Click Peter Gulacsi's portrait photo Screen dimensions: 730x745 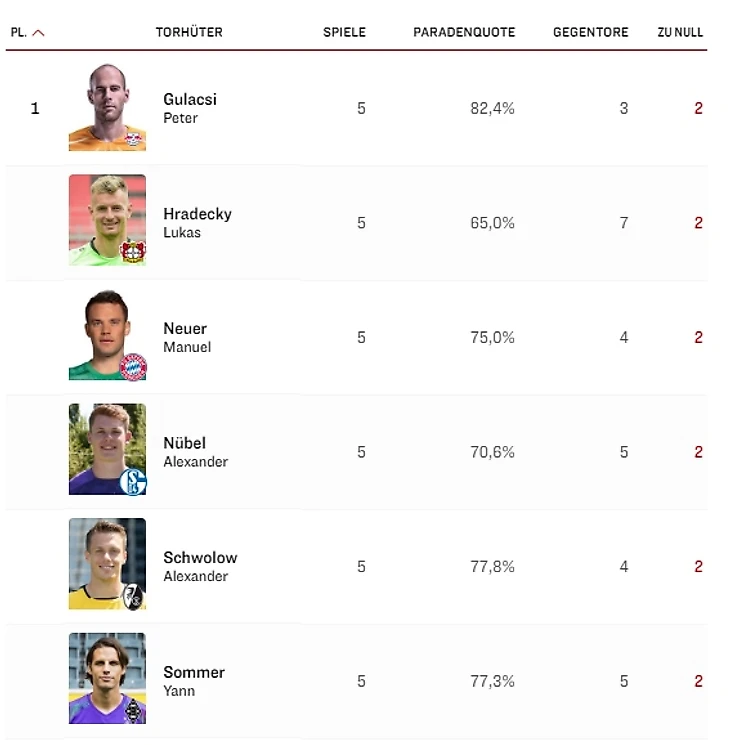(x=107, y=107)
